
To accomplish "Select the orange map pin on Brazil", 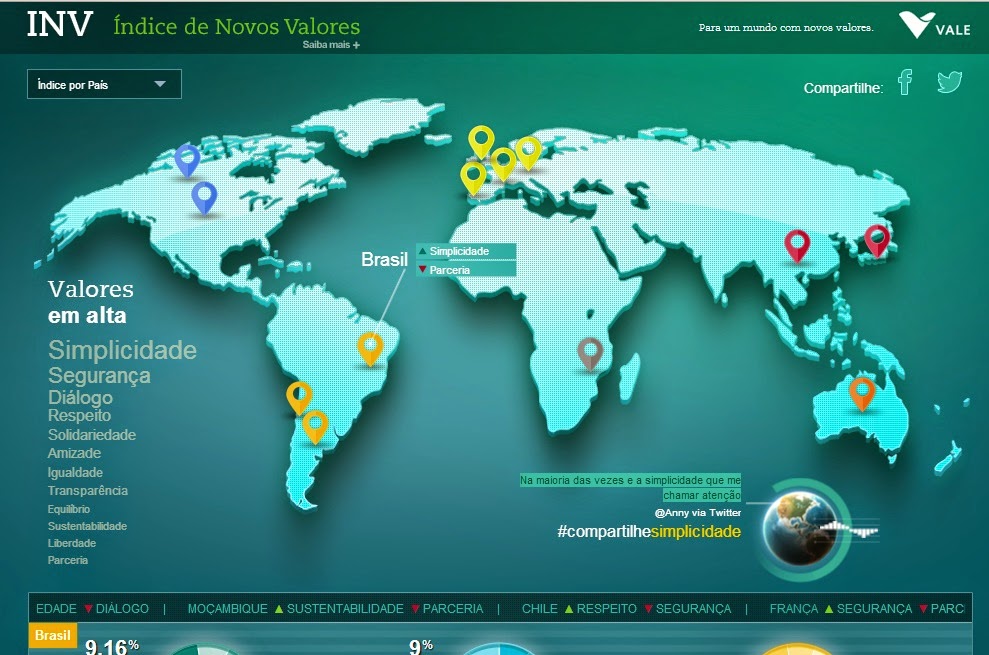I will click(x=370, y=347).
